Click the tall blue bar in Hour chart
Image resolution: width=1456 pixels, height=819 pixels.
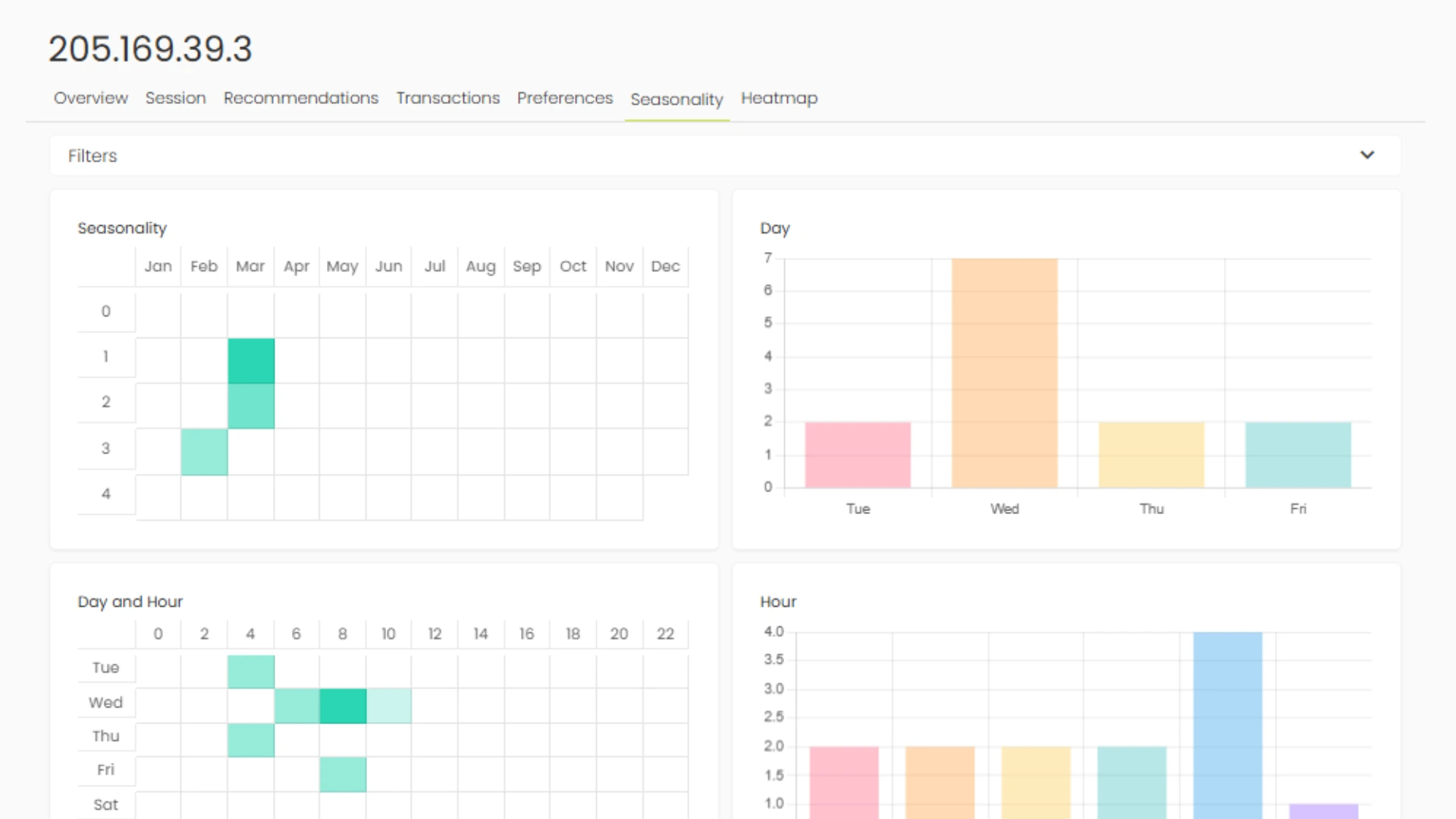(x=1227, y=724)
